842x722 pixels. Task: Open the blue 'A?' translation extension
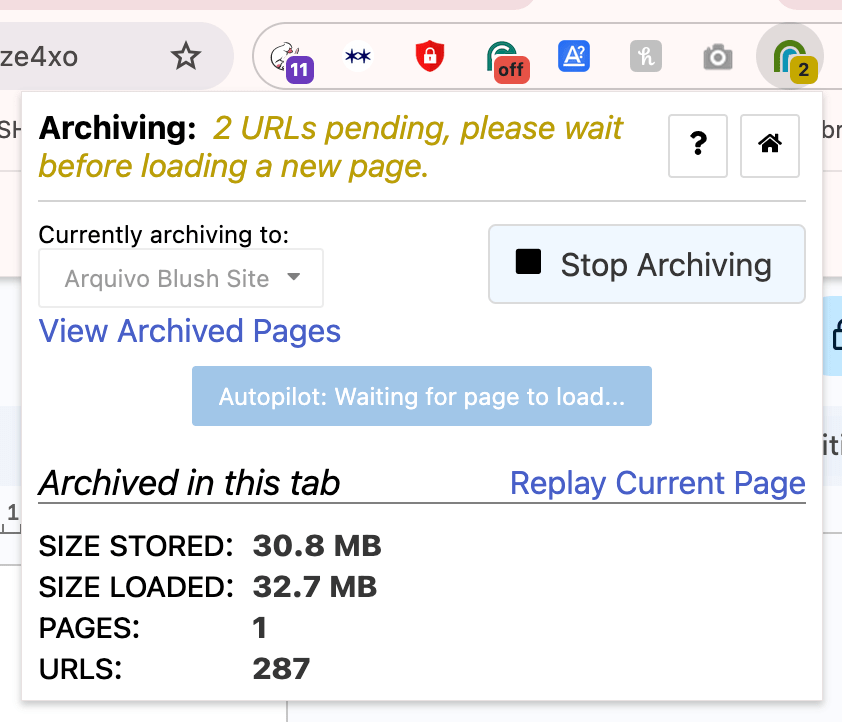click(x=574, y=57)
